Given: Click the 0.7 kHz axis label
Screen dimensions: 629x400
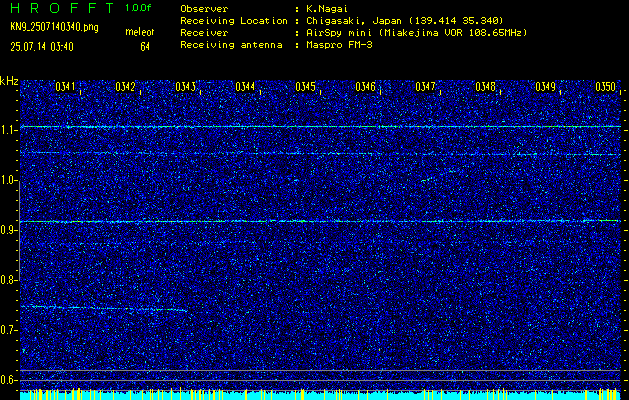Looking at the screenshot, I should tap(7, 330).
